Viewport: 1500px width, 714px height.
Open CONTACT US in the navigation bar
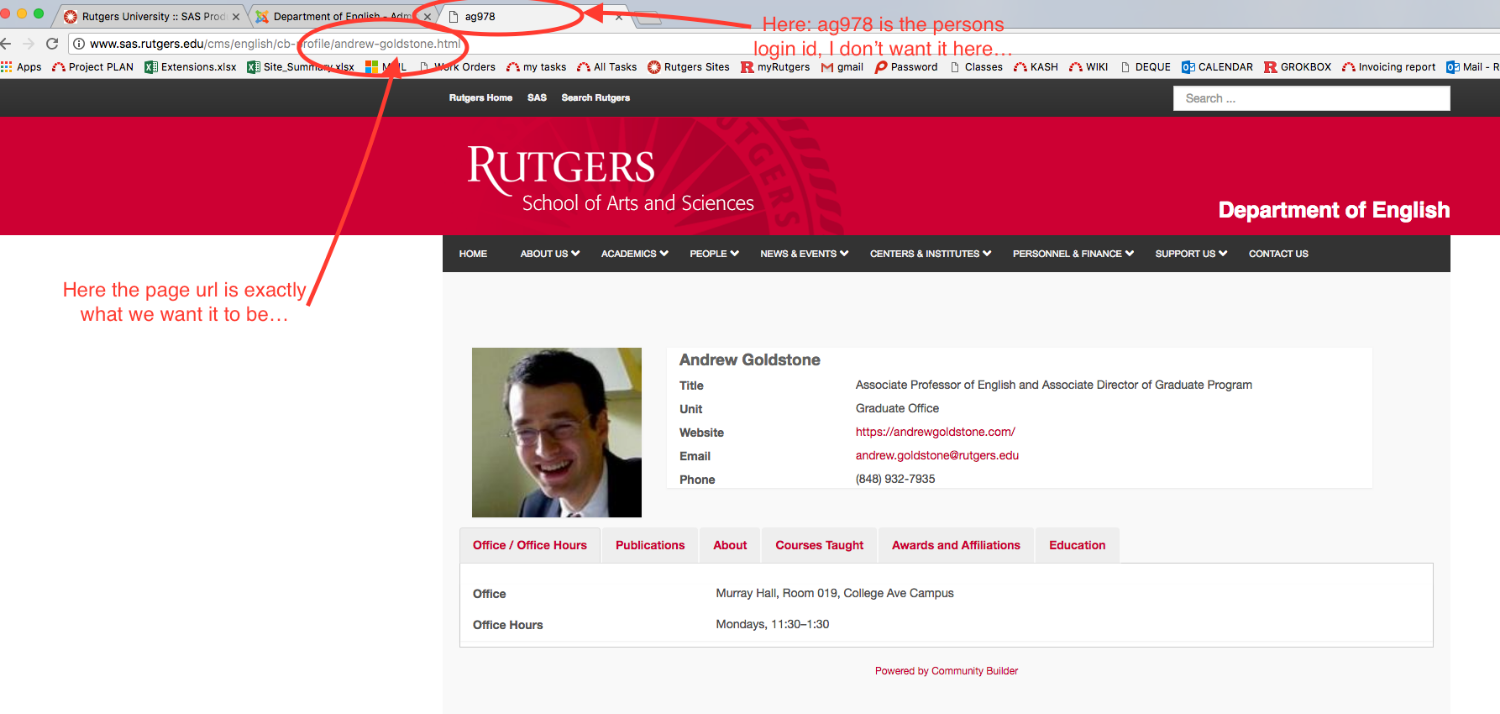pos(1278,254)
